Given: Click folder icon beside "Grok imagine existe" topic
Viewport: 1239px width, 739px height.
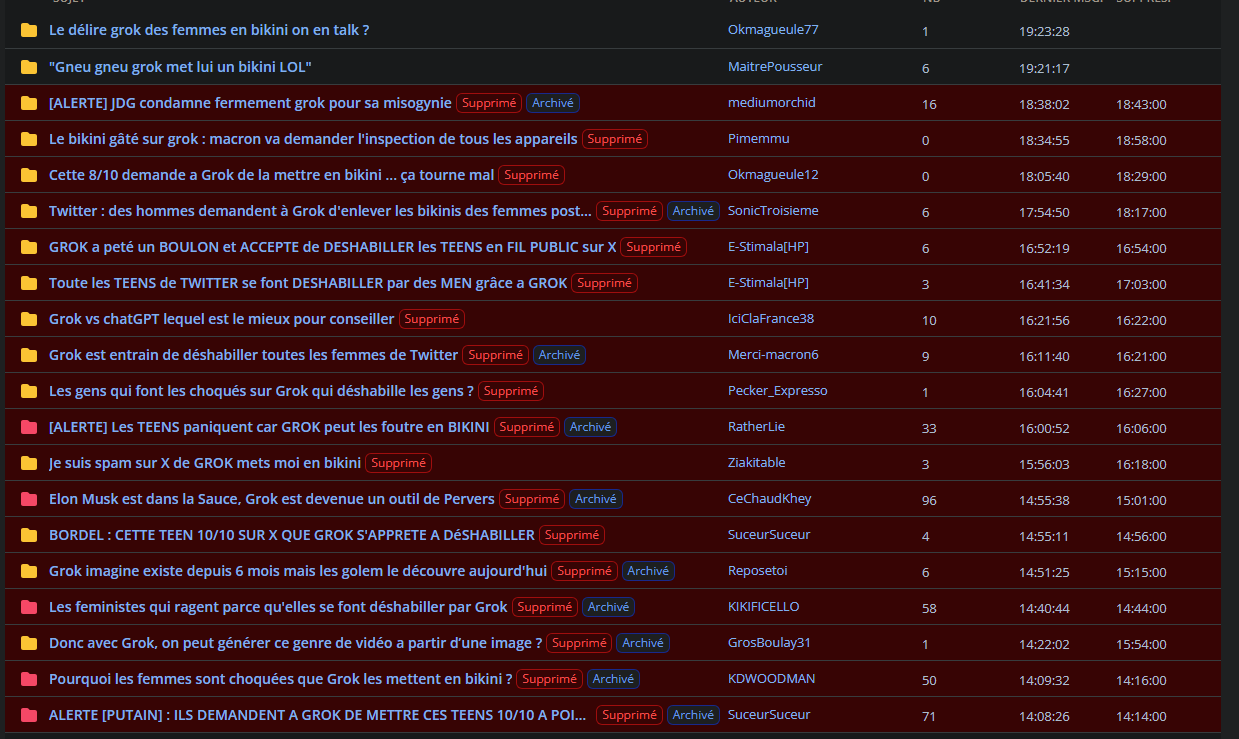Looking at the screenshot, I should 29,571.
